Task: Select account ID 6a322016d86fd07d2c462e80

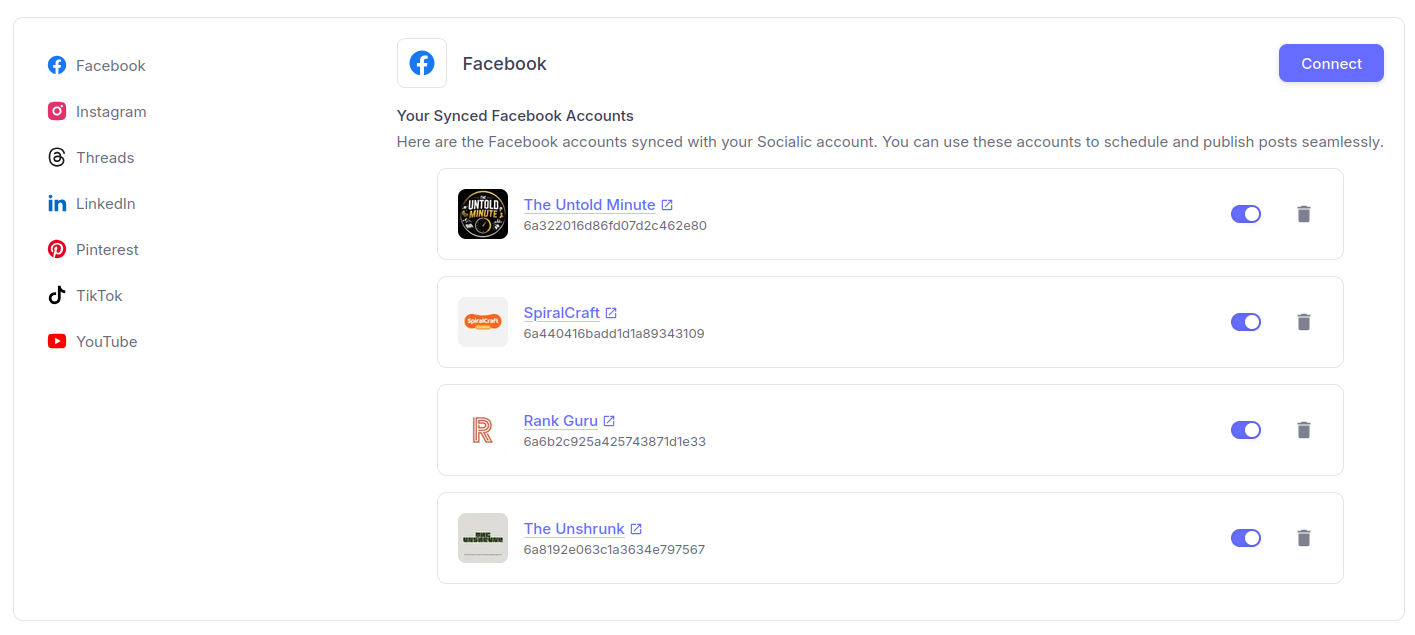Action: [x=615, y=226]
